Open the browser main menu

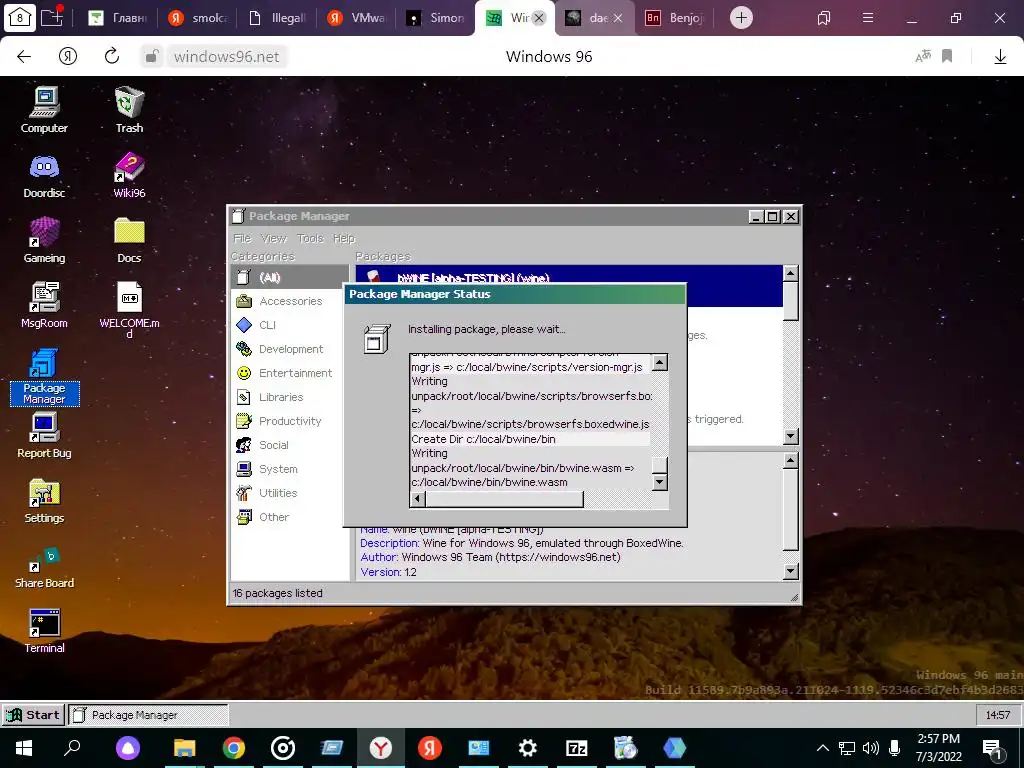pos(868,18)
